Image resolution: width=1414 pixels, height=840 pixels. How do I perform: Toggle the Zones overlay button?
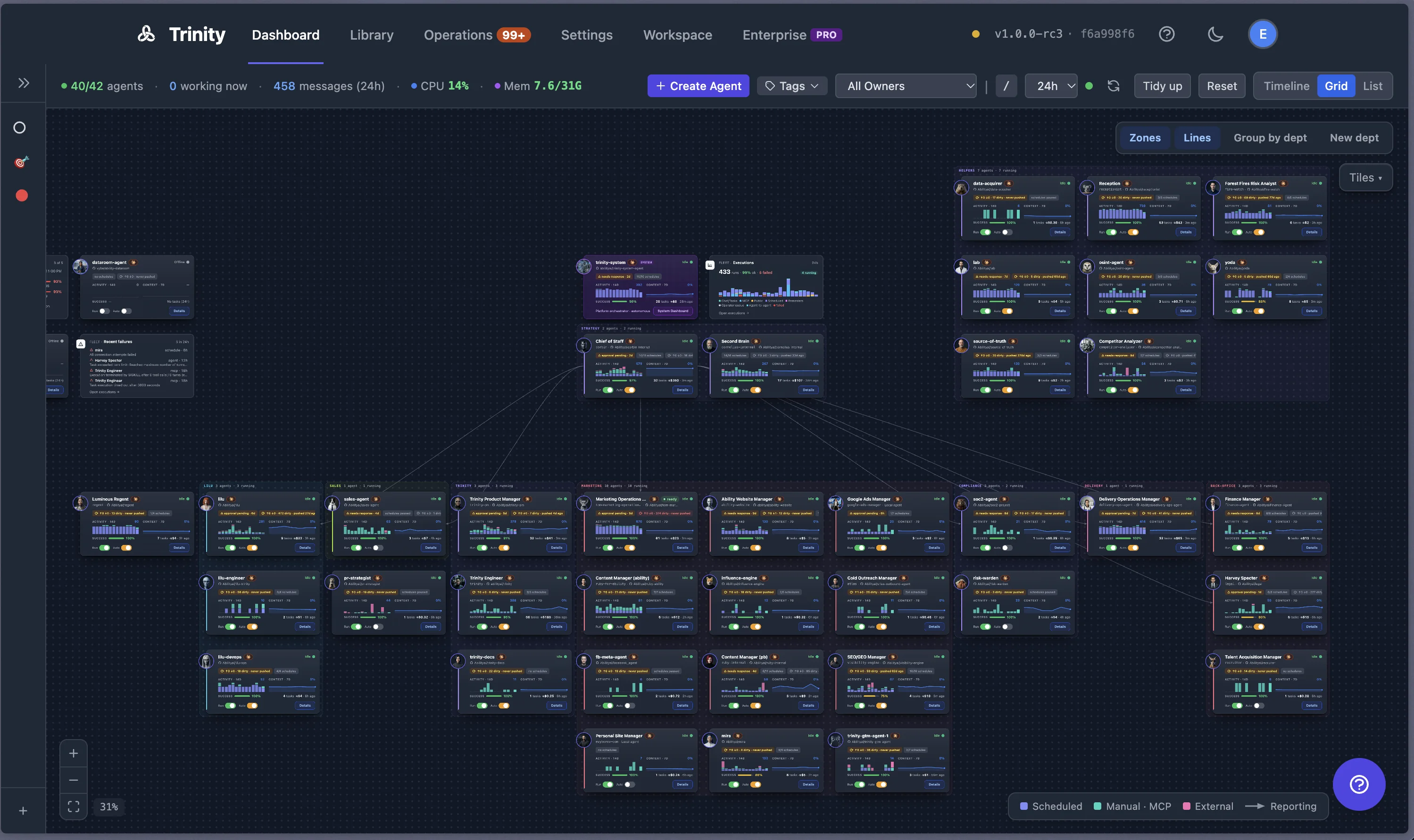click(1144, 138)
